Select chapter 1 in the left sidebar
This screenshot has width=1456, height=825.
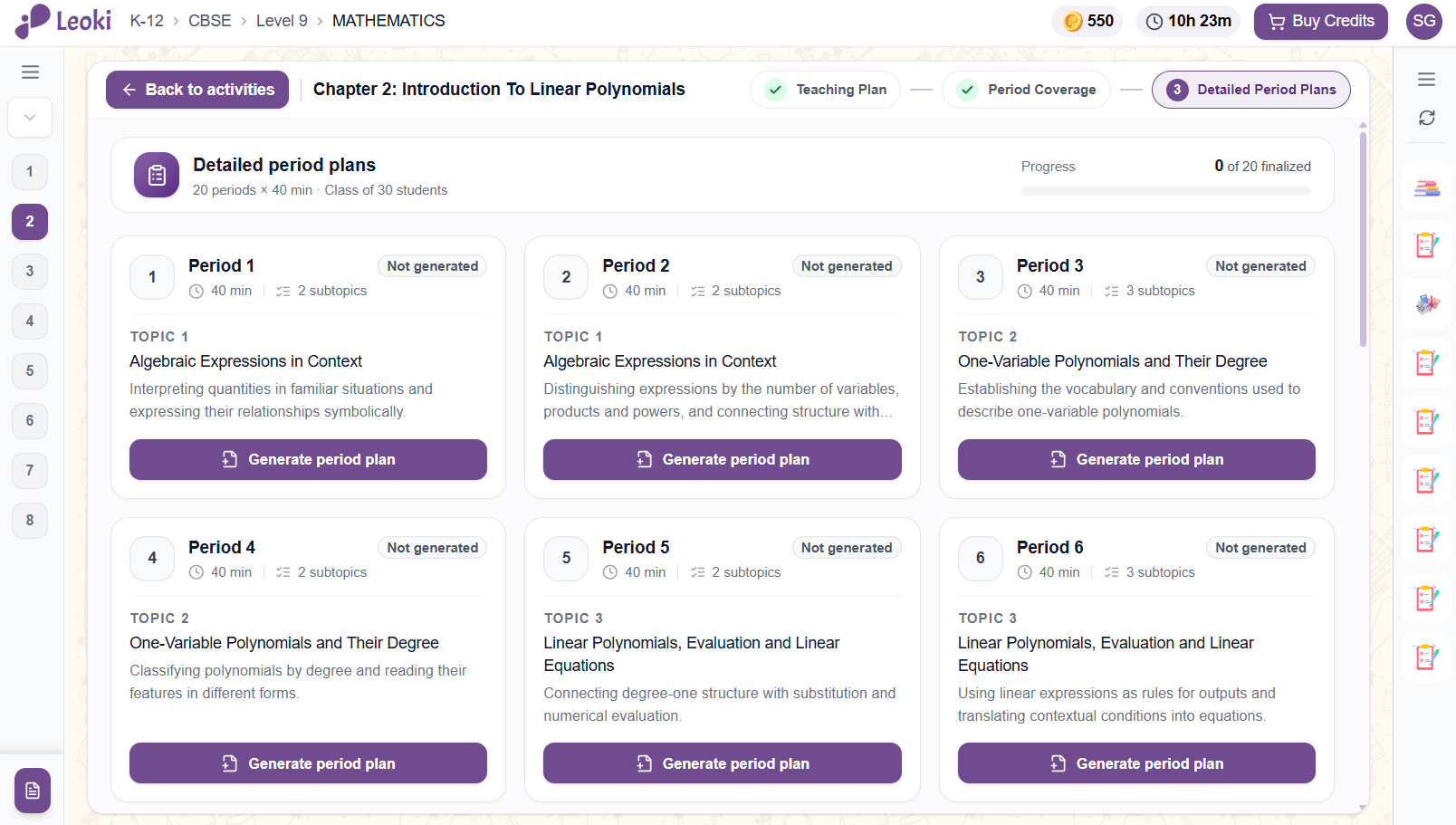pos(30,172)
